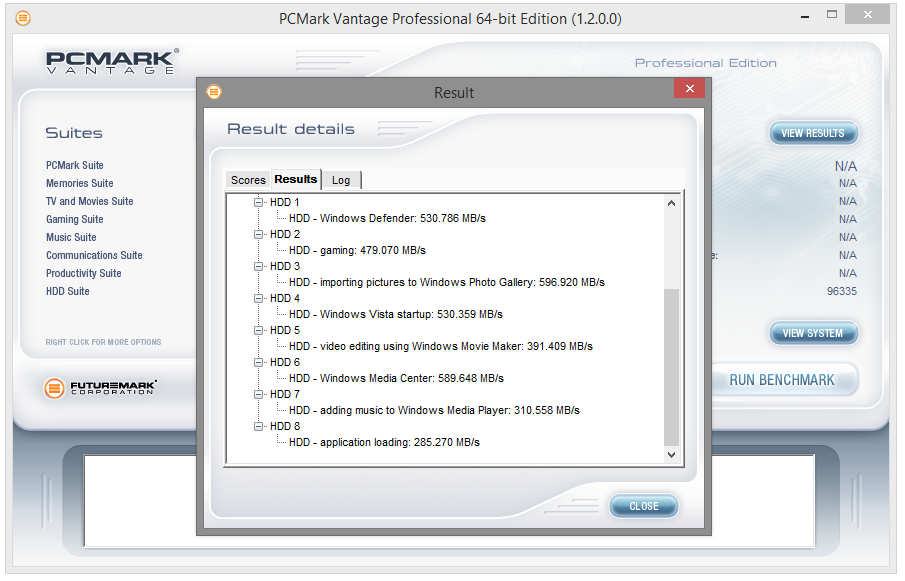
Task: Select the HDD 7 tree label
Action: pos(285,395)
